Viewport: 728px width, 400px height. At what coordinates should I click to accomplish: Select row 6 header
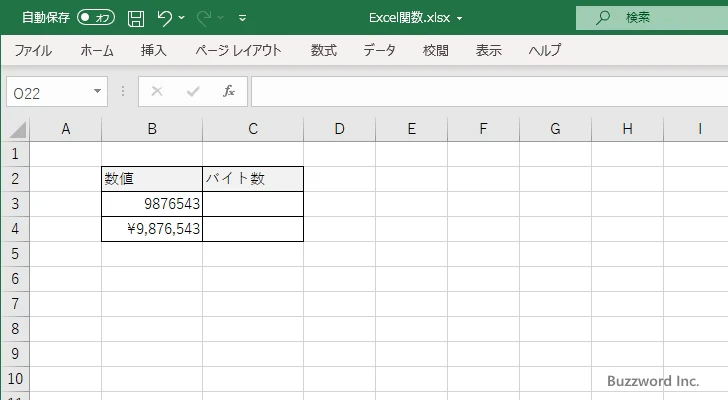tap(15, 279)
